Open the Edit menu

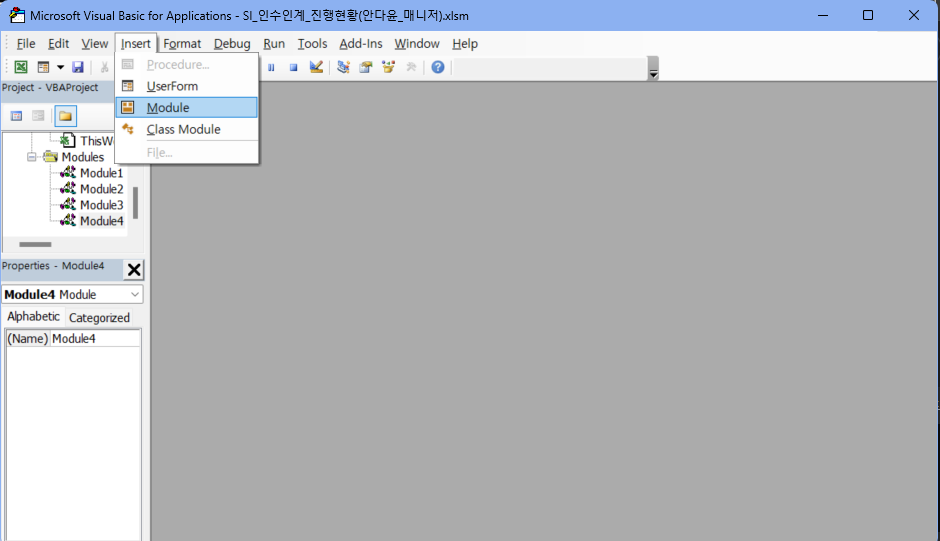pyautogui.click(x=58, y=44)
